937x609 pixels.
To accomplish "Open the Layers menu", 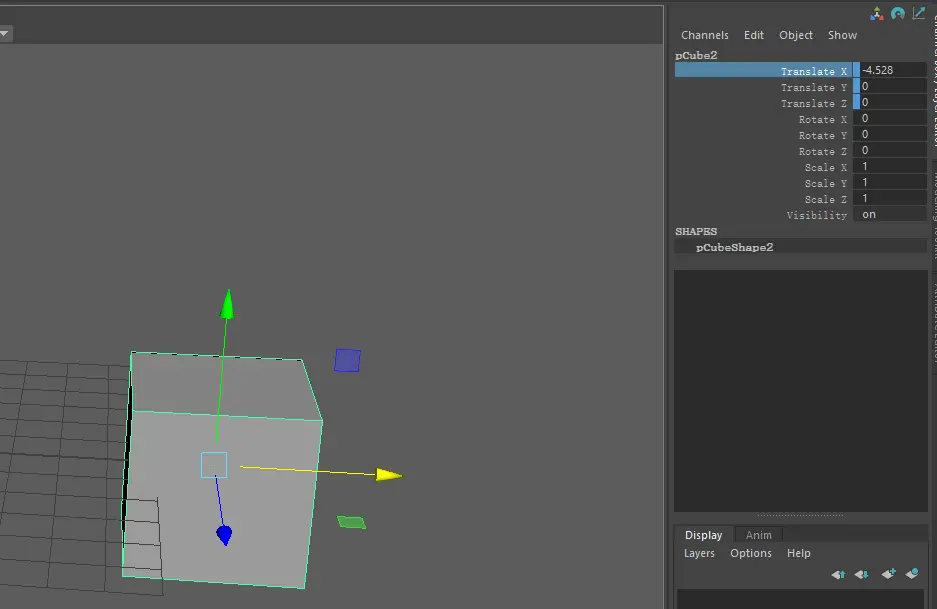I will coord(699,553).
